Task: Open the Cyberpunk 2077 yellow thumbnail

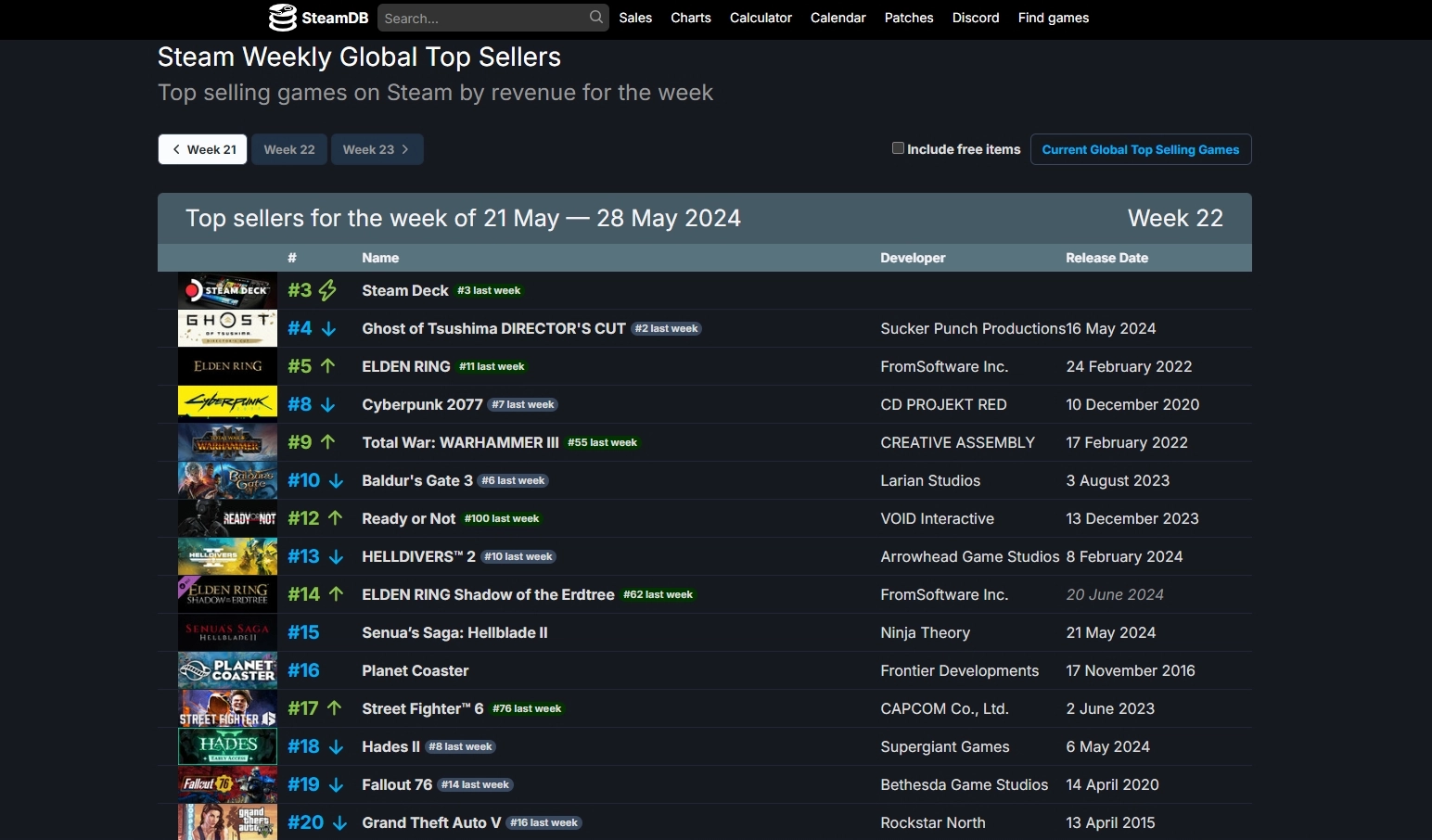Action: click(x=227, y=404)
